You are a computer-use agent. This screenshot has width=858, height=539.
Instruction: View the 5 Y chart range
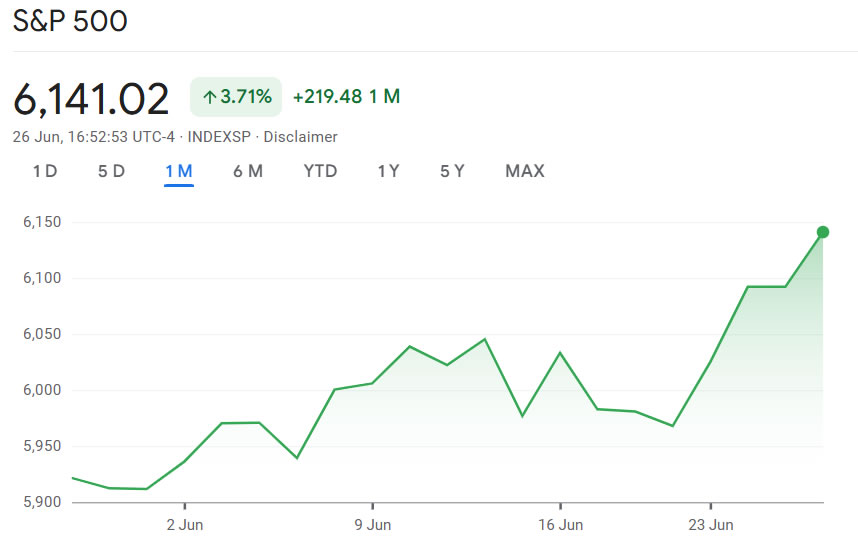click(x=452, y=171)
